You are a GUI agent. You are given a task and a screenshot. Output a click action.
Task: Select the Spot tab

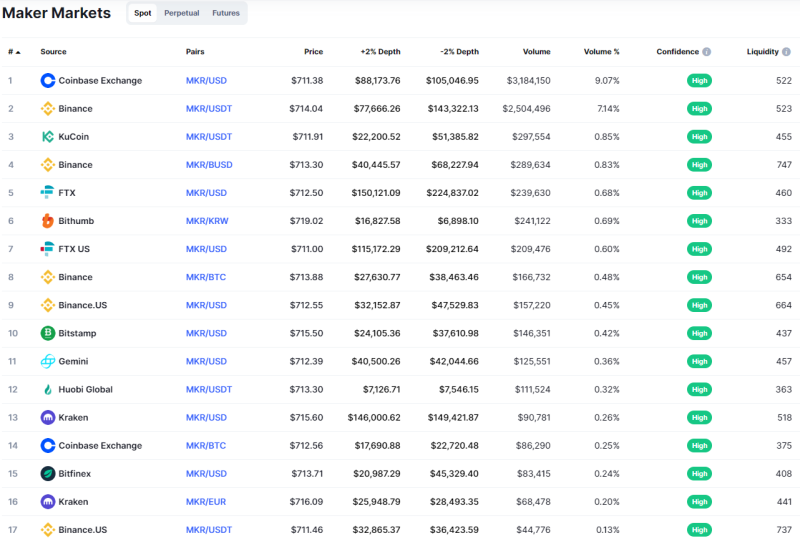coord(143,13)
